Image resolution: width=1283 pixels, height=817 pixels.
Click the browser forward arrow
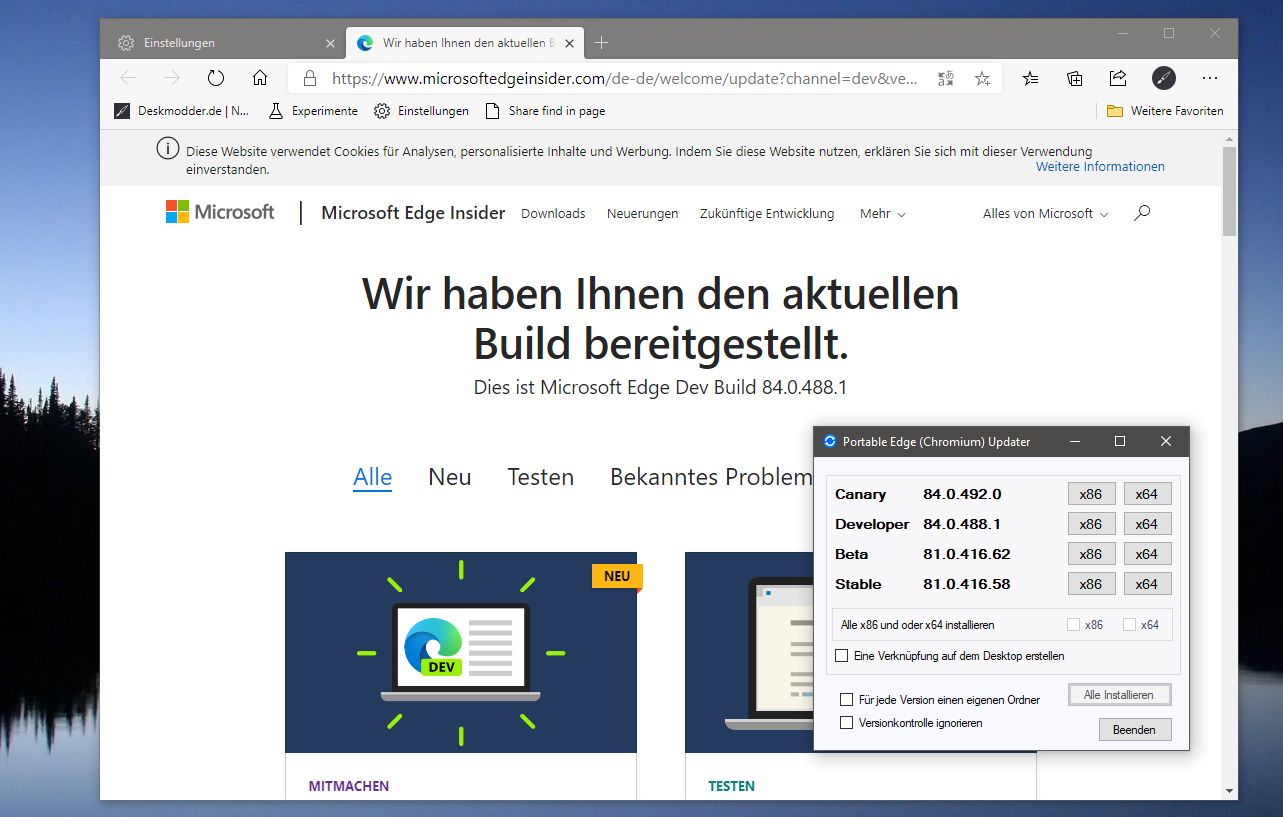tap(172, 78)
